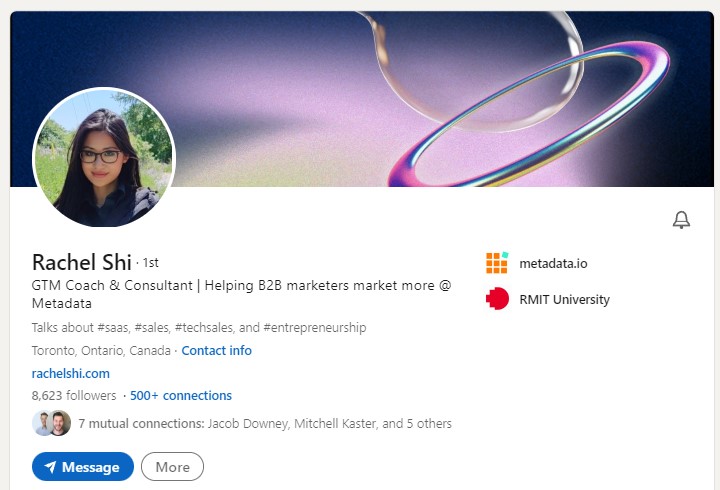The height and width of the screenshot is (490, 720).
Task: Click the metadata.io company name
Action: click(x=553, y=263)
